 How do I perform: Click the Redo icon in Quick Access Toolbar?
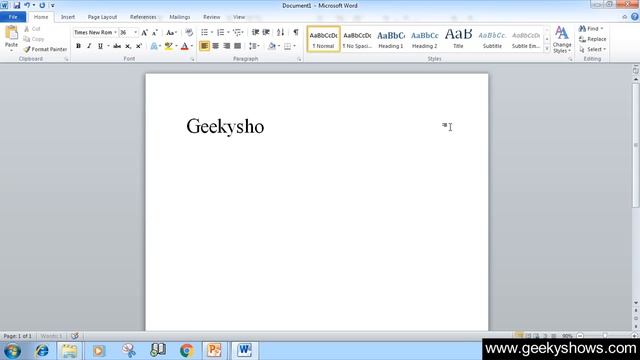42,5
